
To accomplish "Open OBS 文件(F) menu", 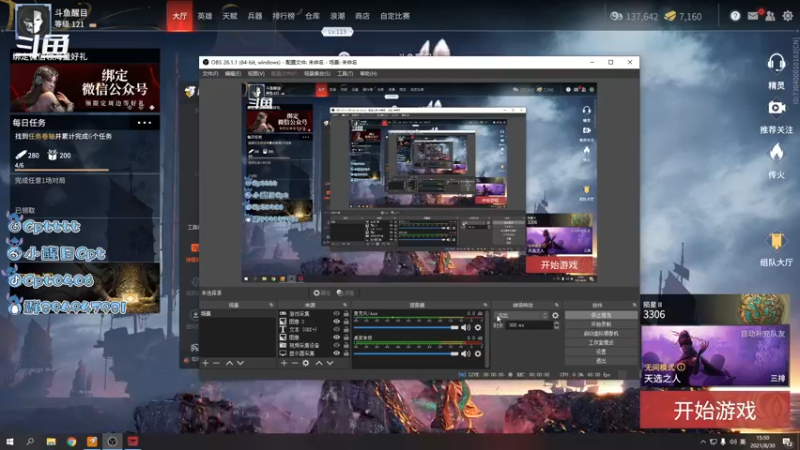I will (210, 74).
